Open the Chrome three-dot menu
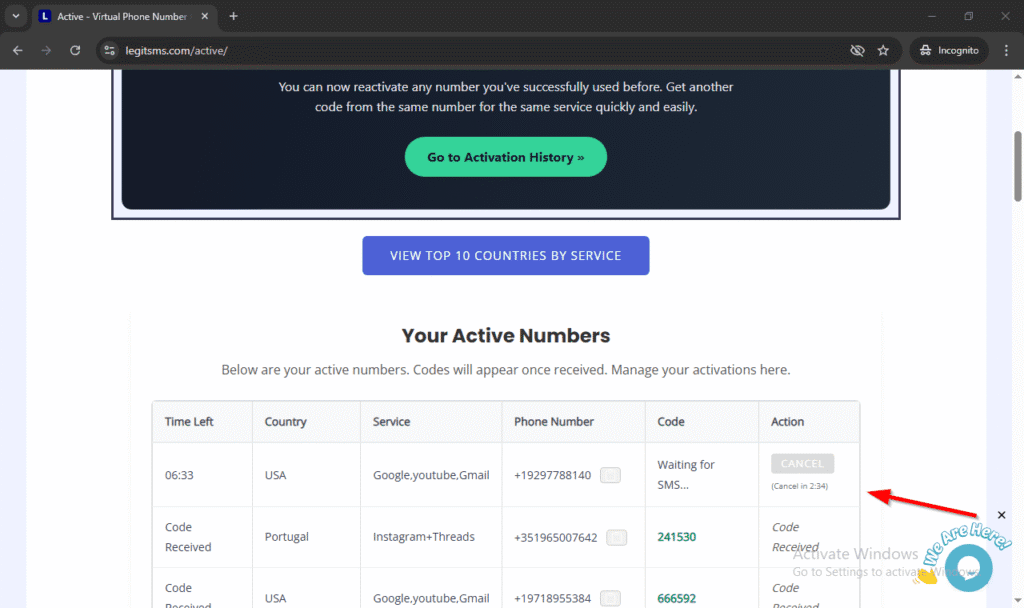1024x608 pixels. [1004, 50]
